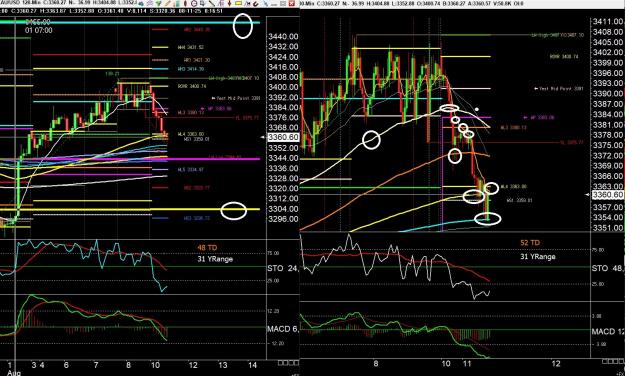Select the yellow rectangle drawing tool
The image size is (625, 376).
238,3
